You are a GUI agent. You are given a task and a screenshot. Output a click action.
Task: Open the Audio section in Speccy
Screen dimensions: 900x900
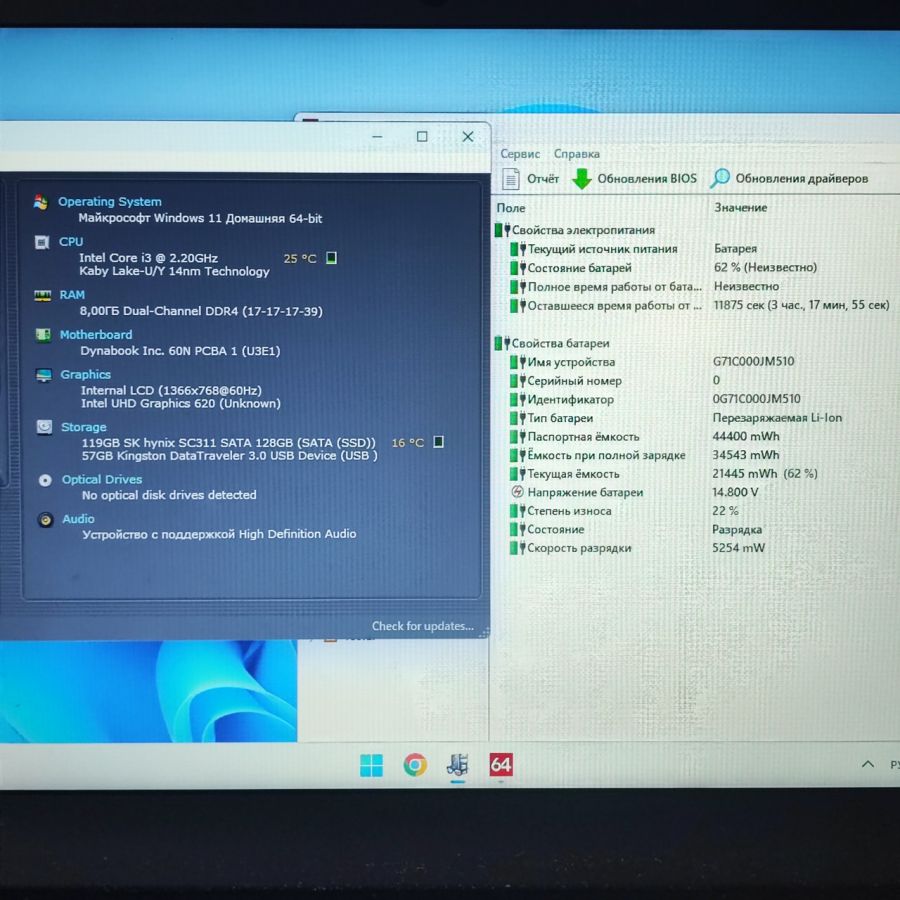pos(78,519)
